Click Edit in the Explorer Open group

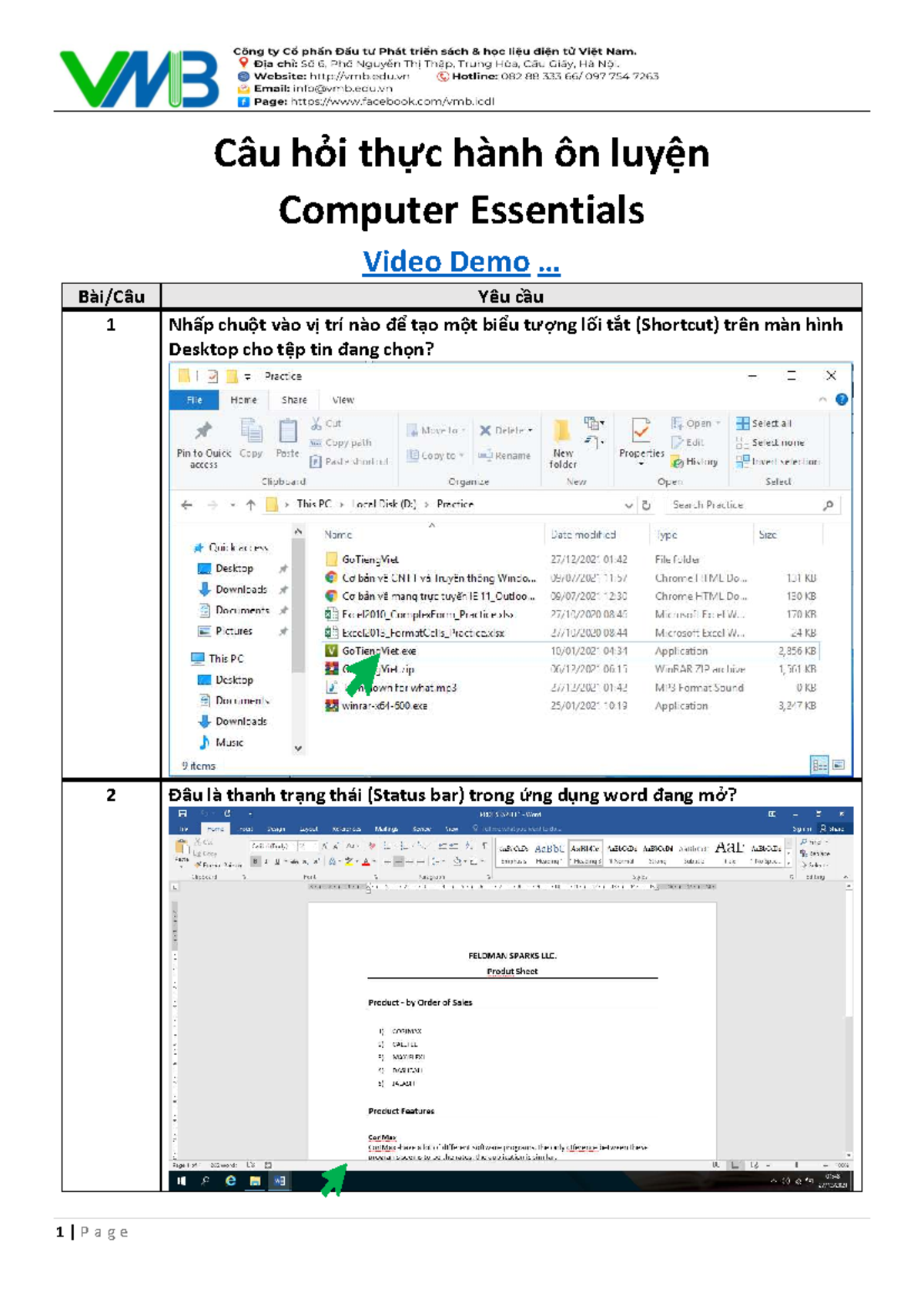point(688,442)
